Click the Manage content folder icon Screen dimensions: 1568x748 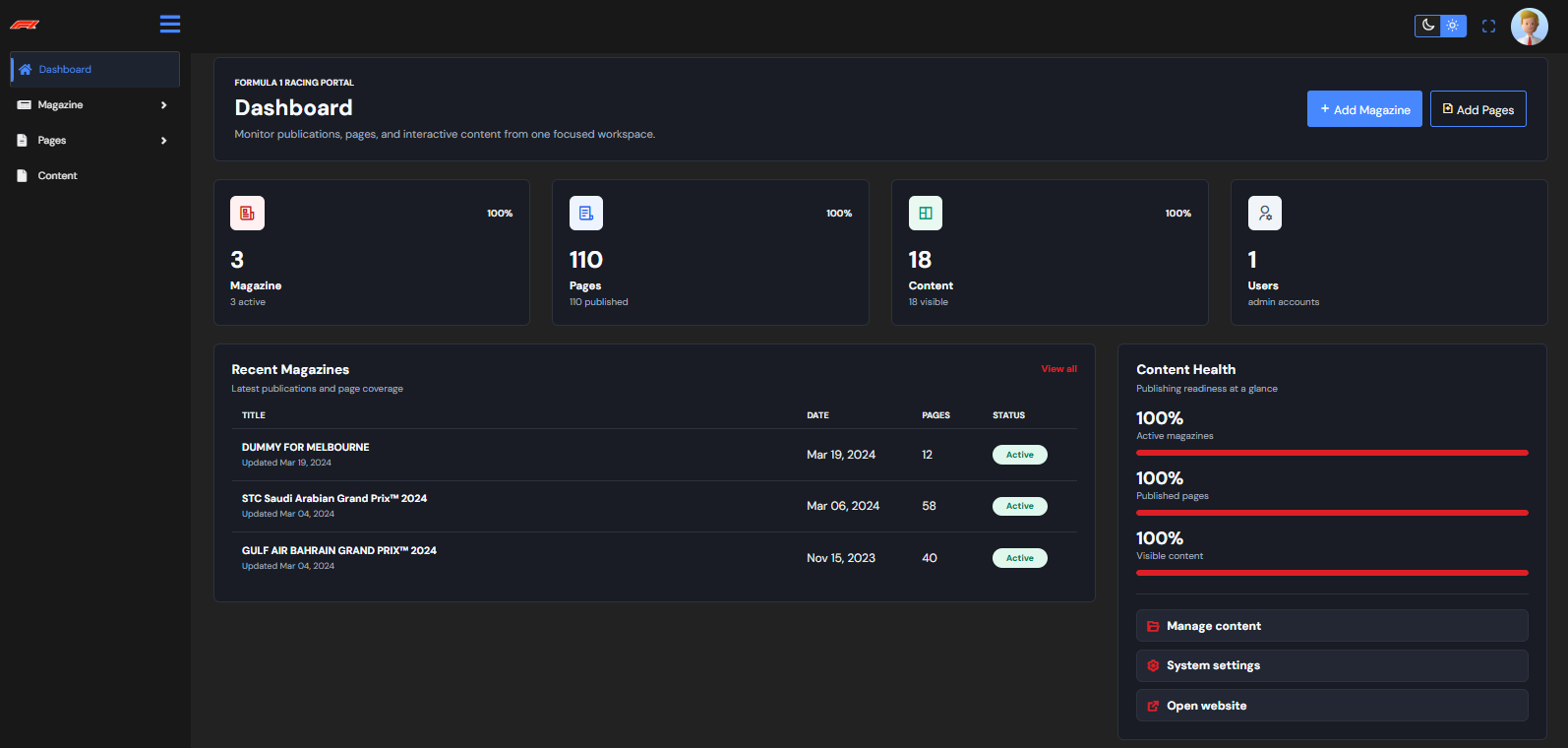pos(1153,626)
